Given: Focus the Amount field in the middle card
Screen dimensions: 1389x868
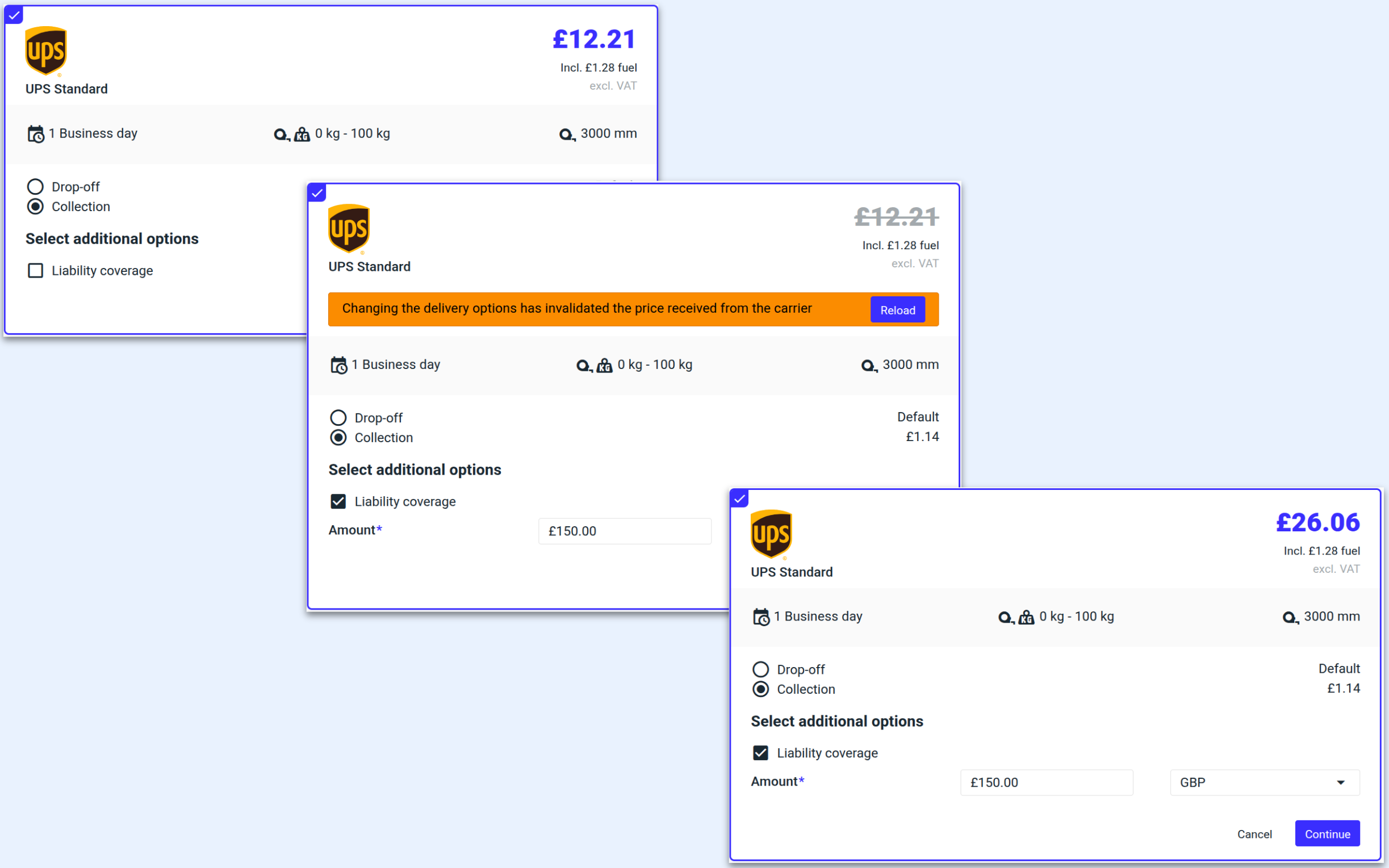Looking at the screenshot, I should pos(624,531).
